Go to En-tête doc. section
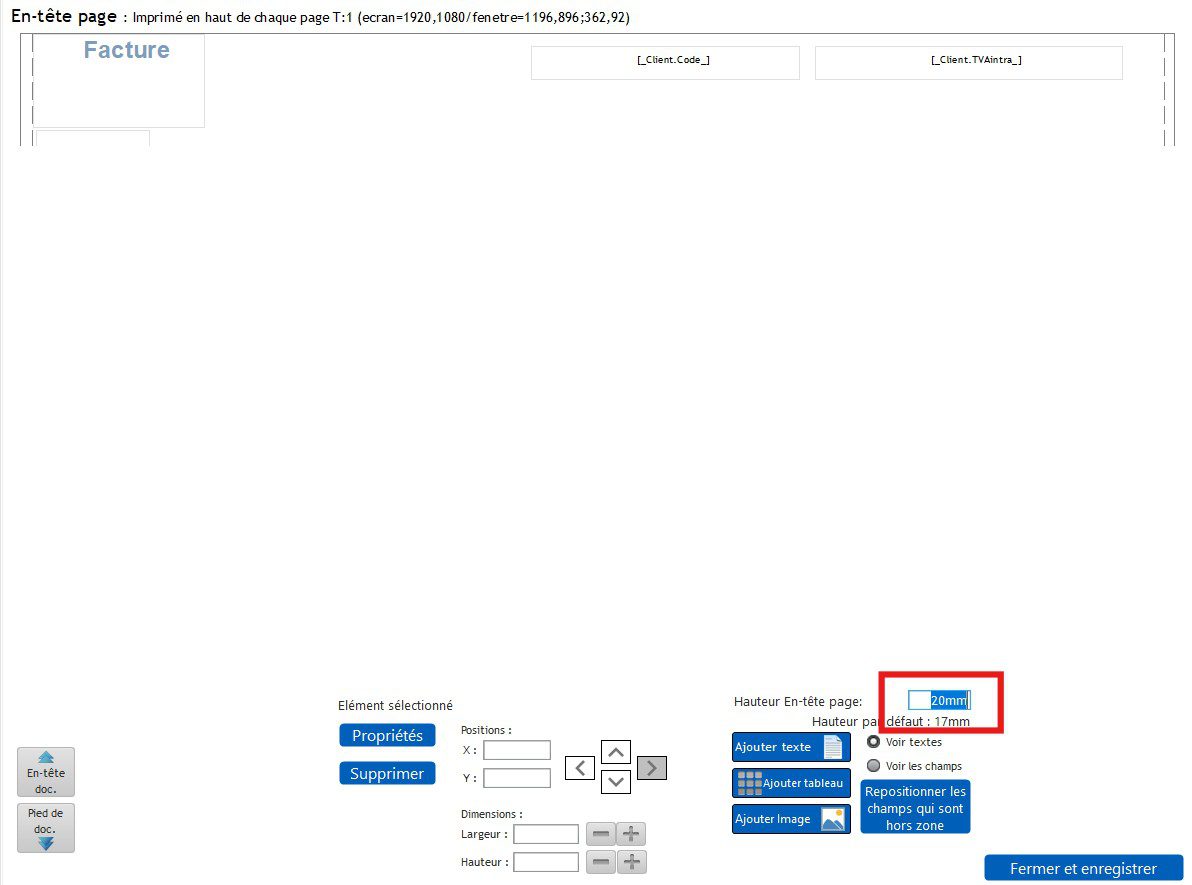This screenshot has height=885, width=1192. (x=46, y=772)
